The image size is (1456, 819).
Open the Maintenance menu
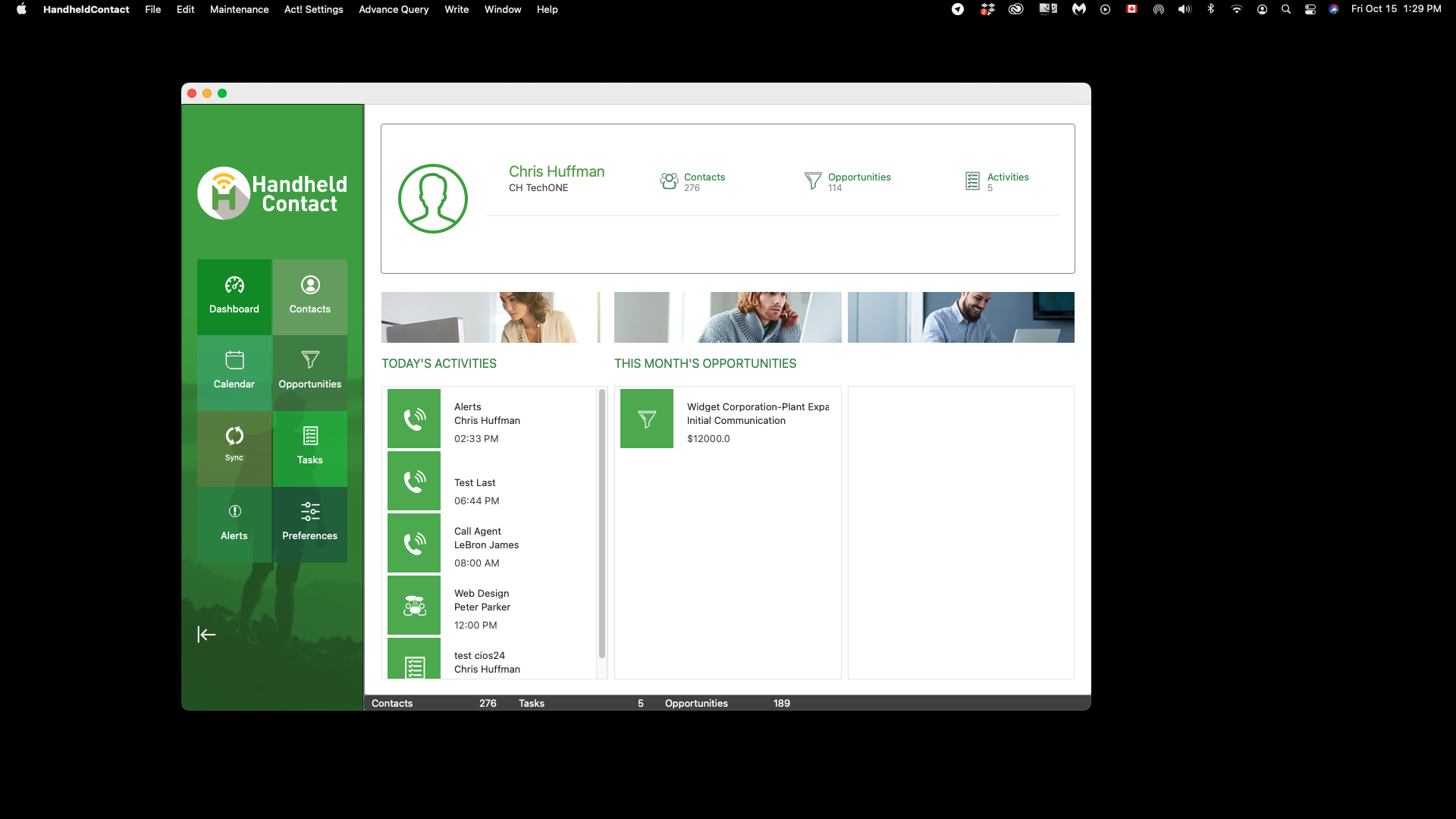240,9
